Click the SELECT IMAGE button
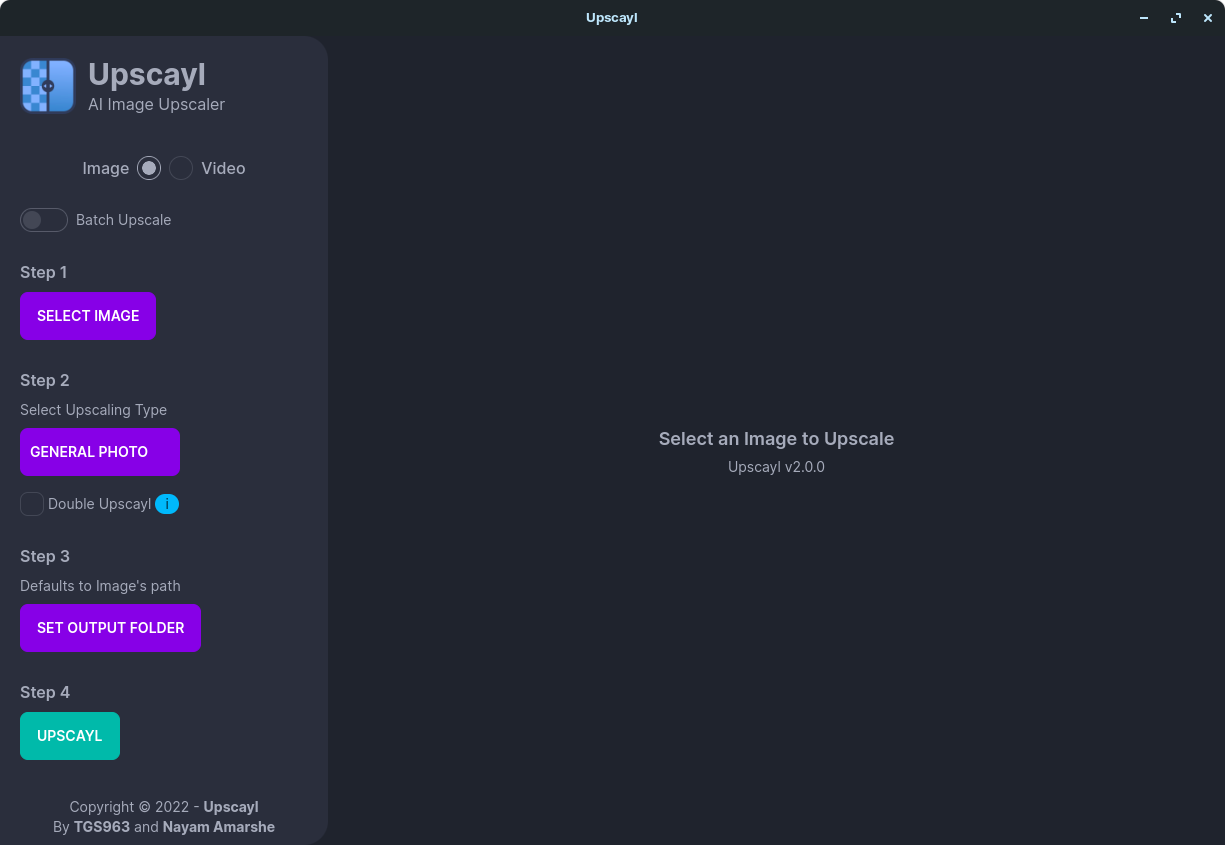The width and height of the screenshot is (1225, 845). tap(88, 316)
